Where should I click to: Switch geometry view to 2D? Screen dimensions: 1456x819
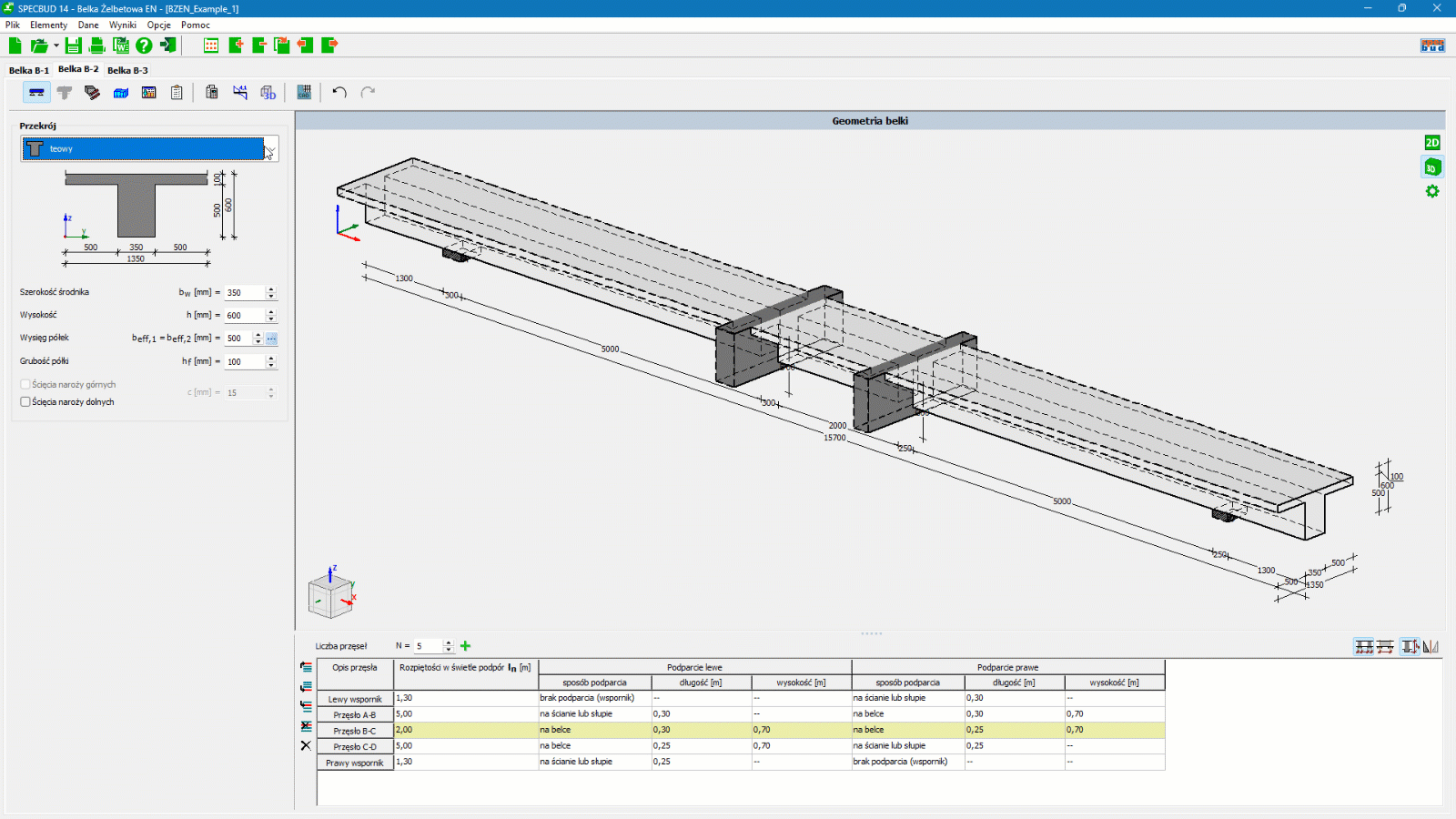1432,143
